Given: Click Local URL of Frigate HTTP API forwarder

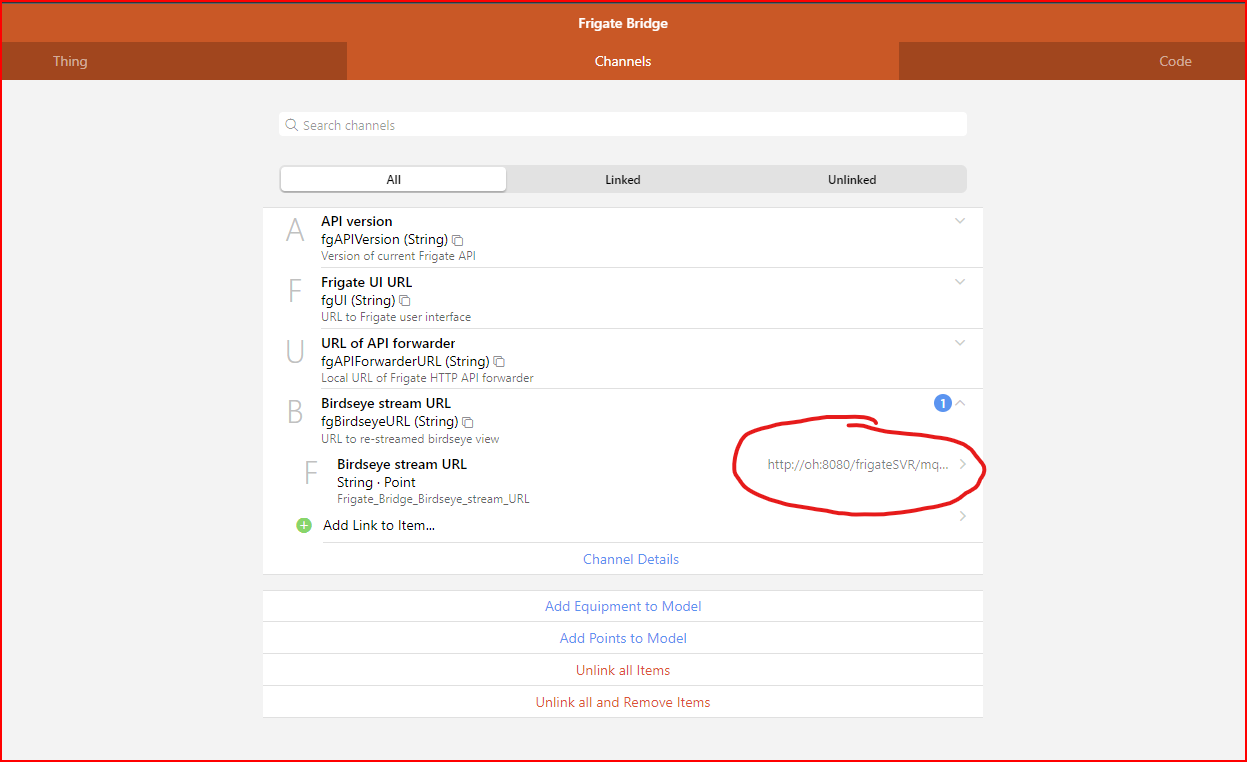Looking at the screenshot, I should click(427, 378).
